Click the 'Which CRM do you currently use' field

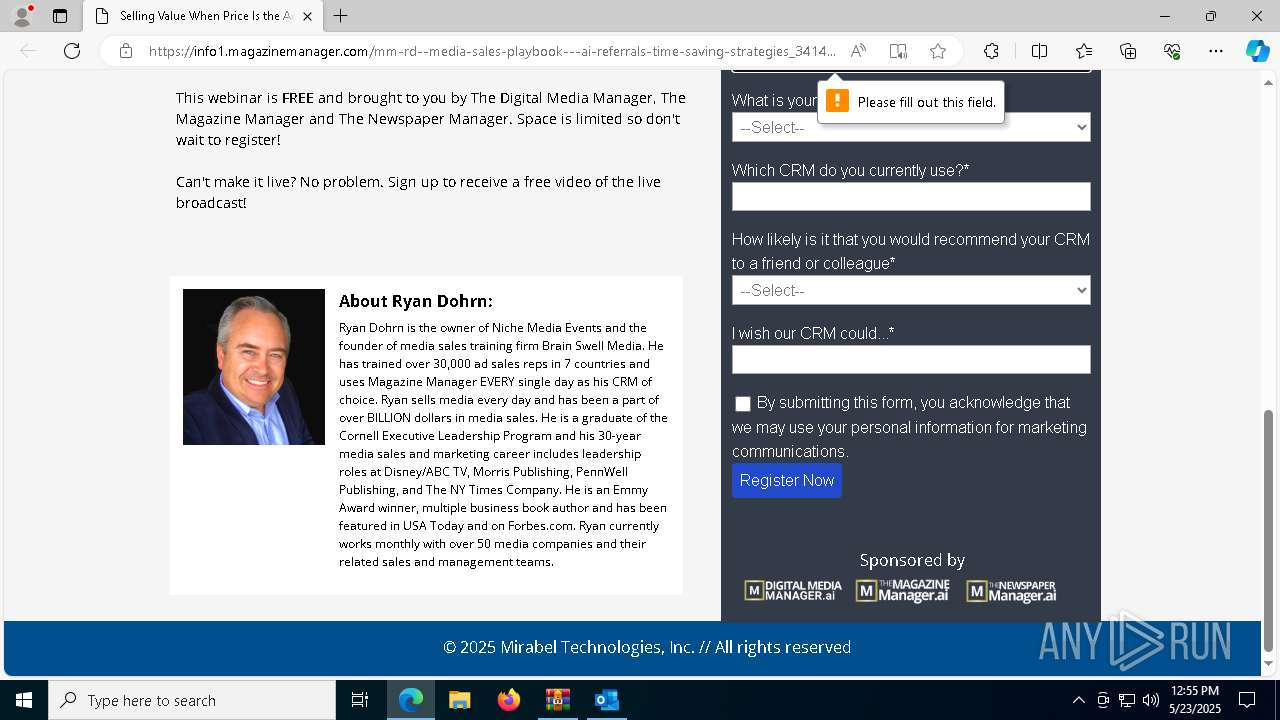tap(911, 196)
